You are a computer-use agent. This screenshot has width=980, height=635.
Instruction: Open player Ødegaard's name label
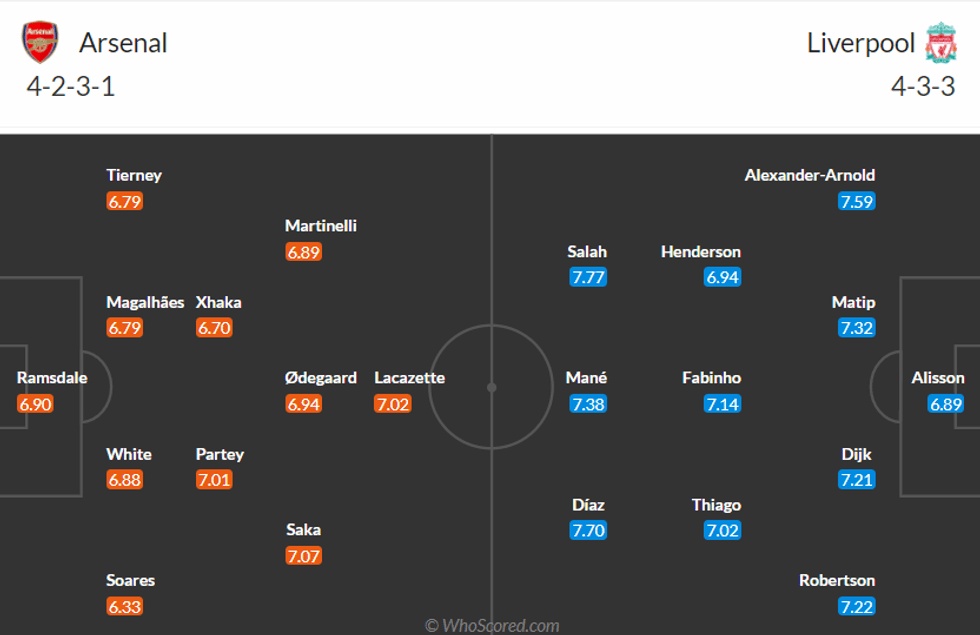pos(321,378)
